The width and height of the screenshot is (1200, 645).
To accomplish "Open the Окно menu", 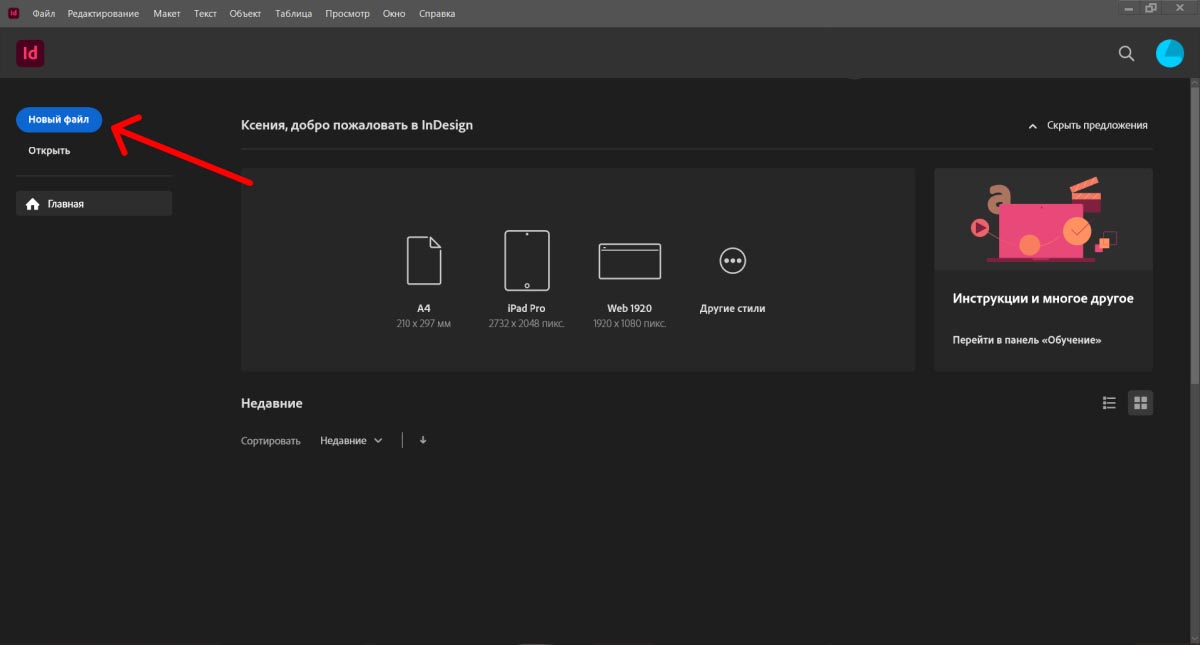I will pyautogui.click(x=394, y=13).
